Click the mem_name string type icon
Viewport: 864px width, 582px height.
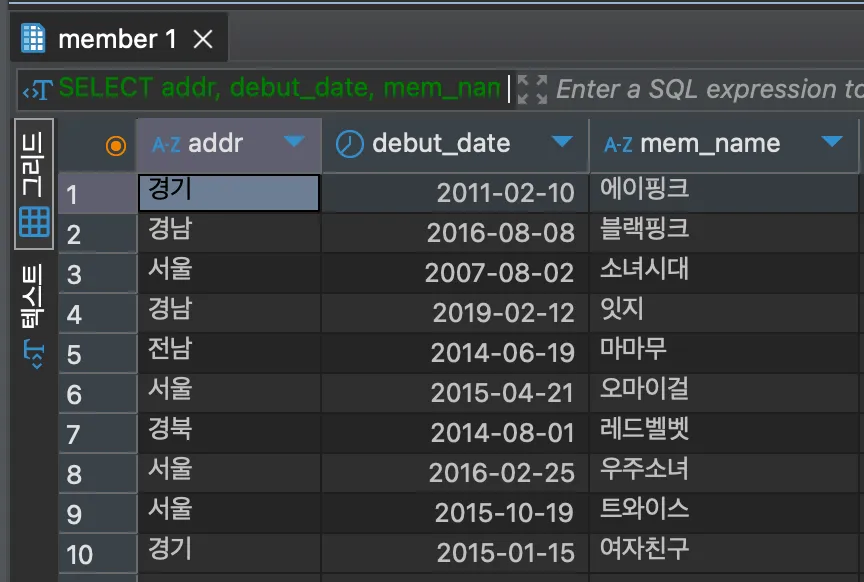coord(618,145)
